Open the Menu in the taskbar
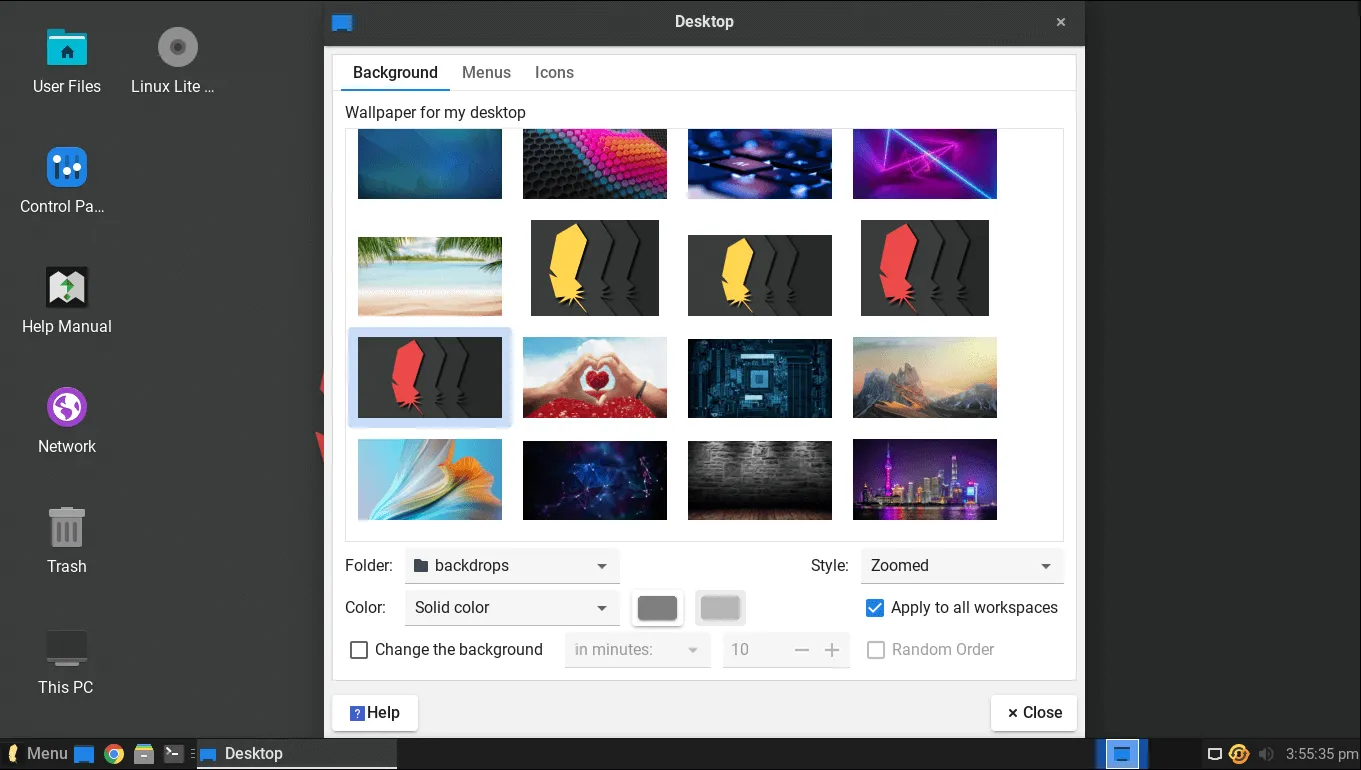Viewport: 1361px width, 770px height. 40,753
